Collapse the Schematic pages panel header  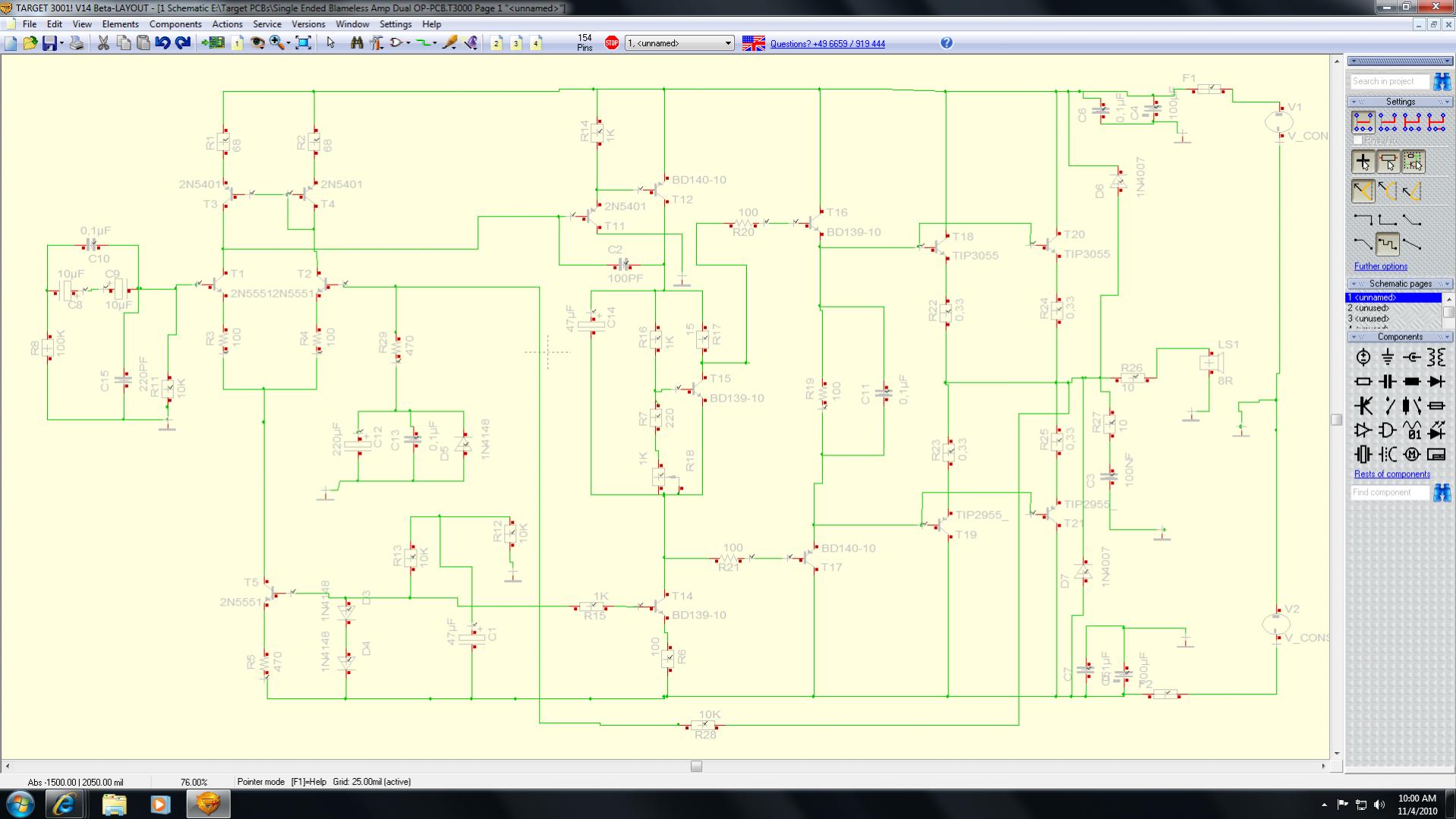(1401, 284)
